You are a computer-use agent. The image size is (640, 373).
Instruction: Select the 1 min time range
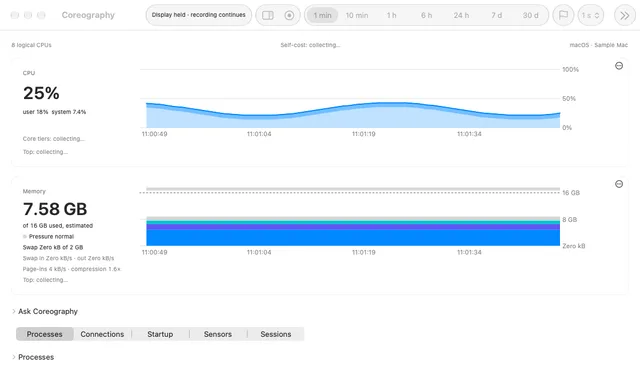click(322, 15)
